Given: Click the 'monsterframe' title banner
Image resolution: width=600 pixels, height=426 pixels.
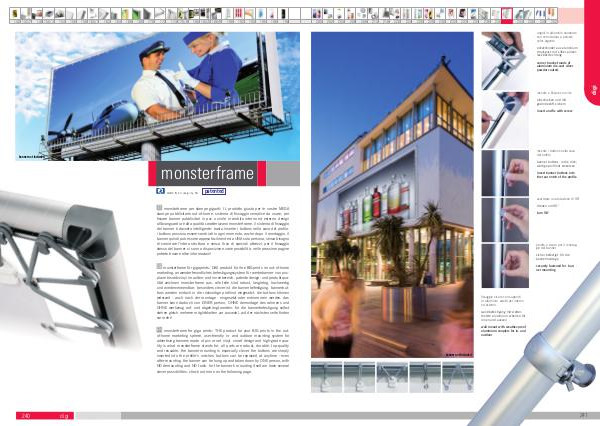Looking at the screenshot, I should 207,173.
